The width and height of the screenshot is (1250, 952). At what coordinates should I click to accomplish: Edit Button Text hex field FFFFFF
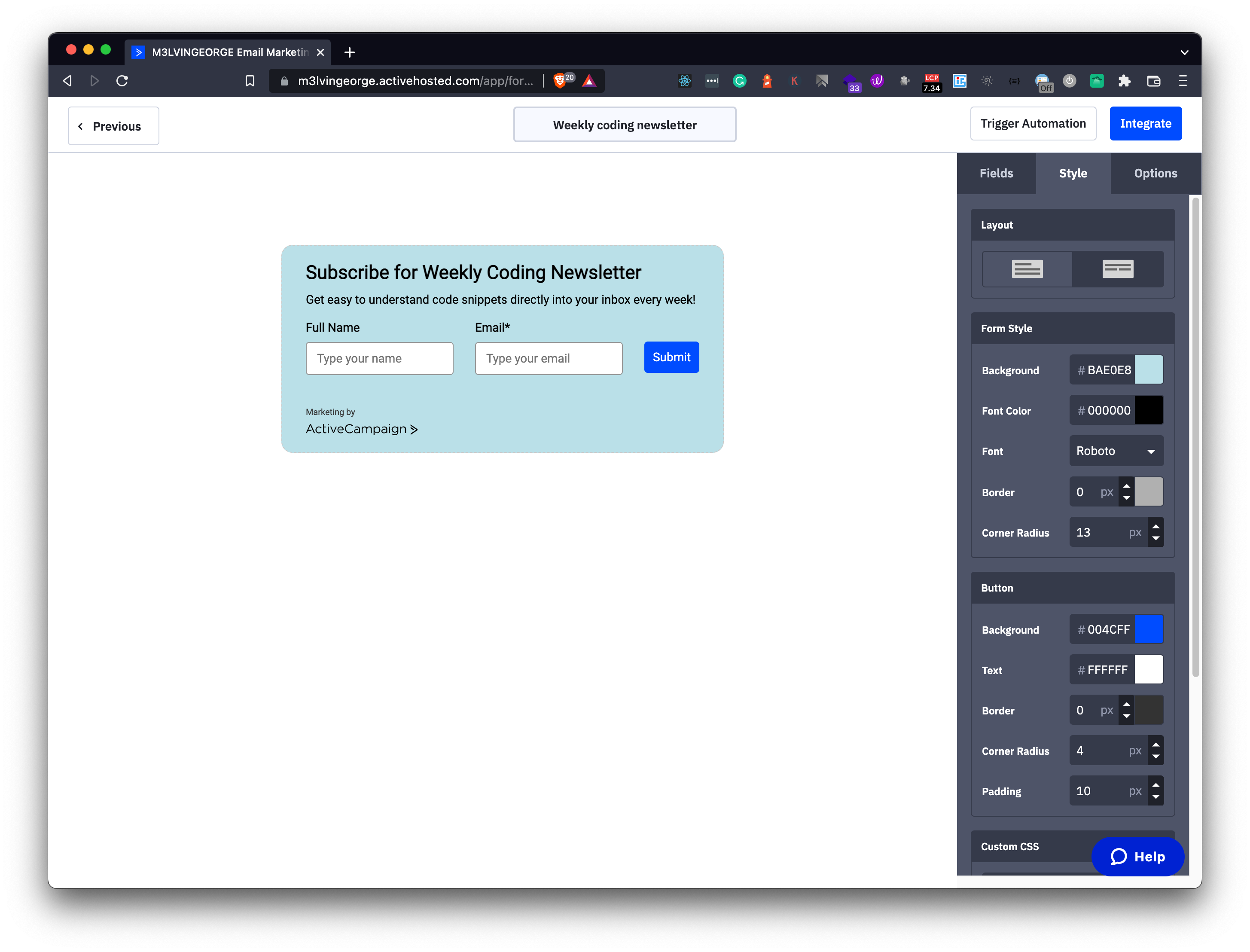point(1102,670)
